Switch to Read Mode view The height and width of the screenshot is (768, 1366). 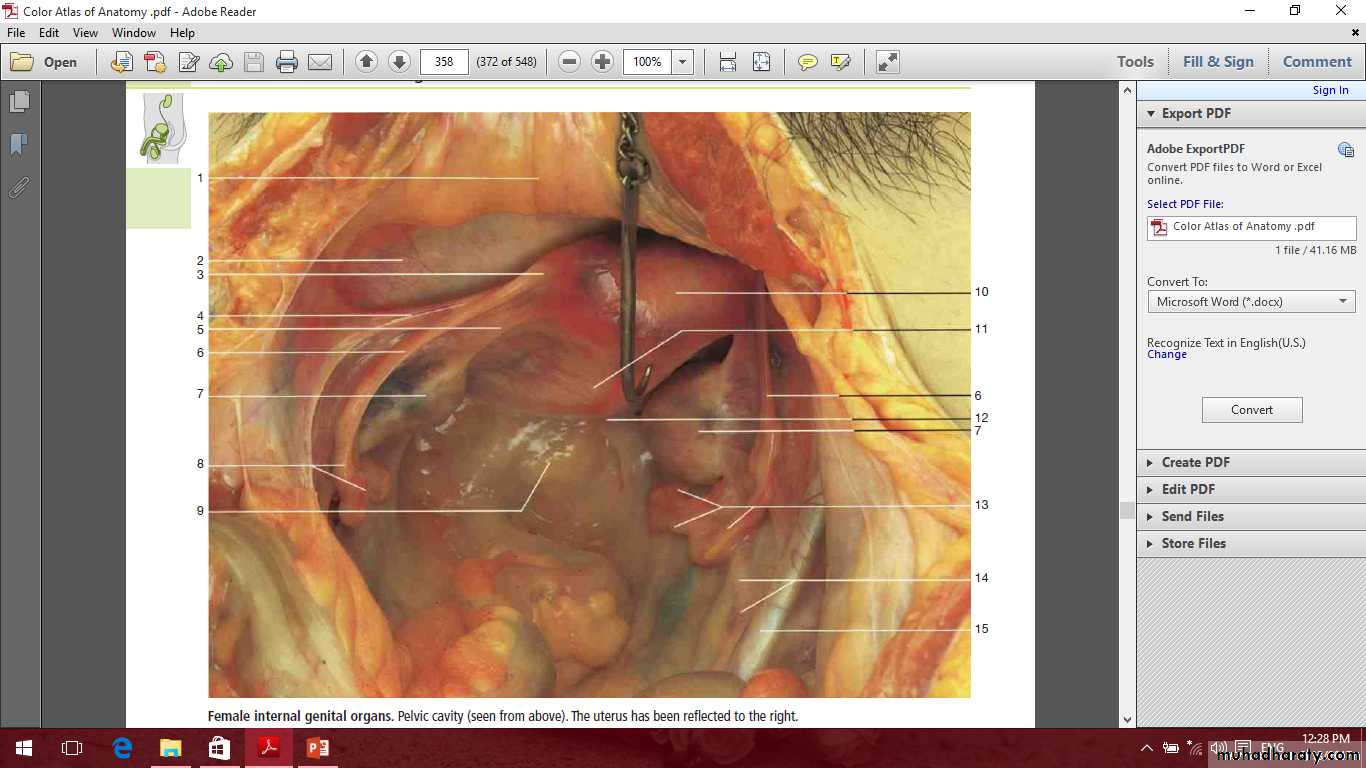click(887, 62)
